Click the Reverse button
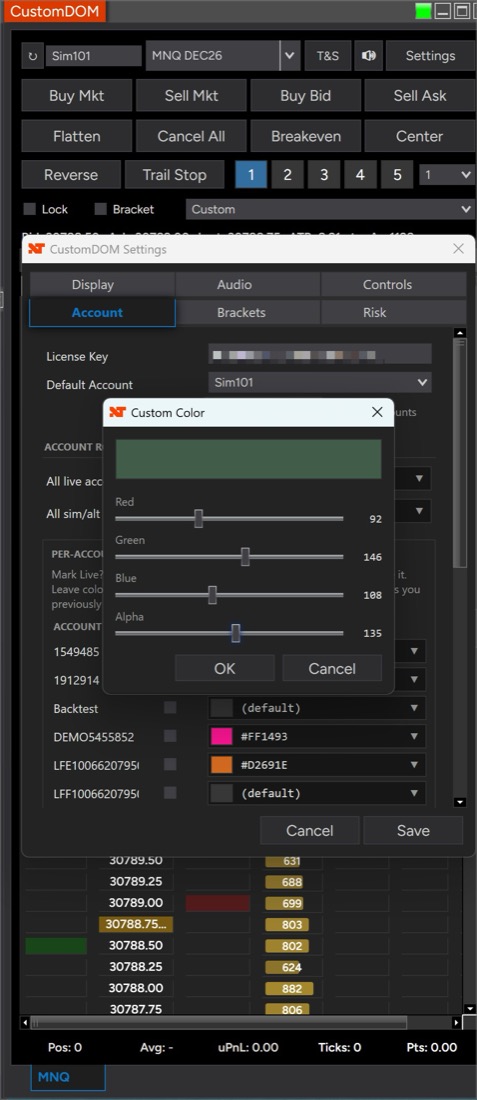This screenshot has width=477, height=1100. pos(71,175)
